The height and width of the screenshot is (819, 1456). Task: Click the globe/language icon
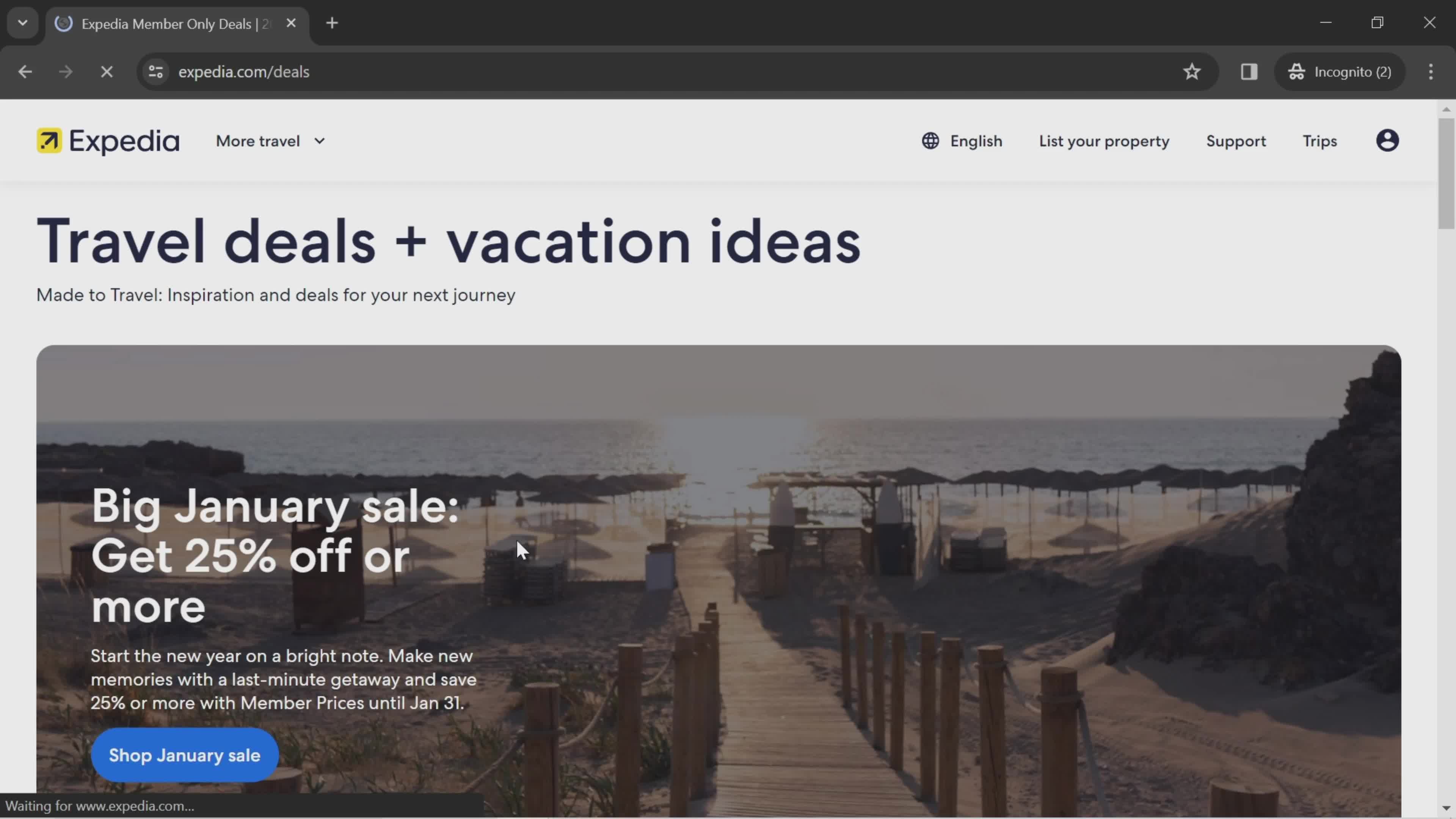point(930,140)
